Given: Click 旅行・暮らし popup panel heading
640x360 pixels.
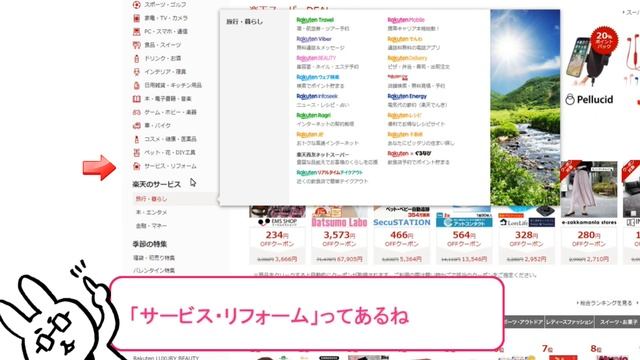Looking at the screenshot, I should coord(245,22).
